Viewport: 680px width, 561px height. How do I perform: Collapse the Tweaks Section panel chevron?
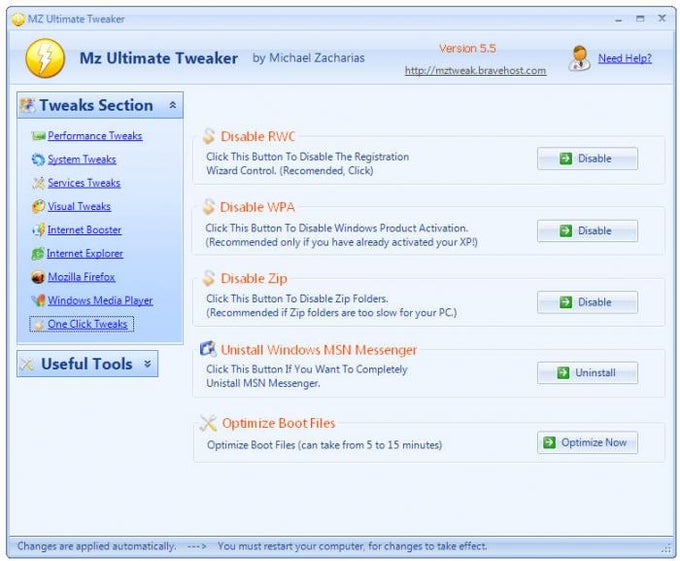(x=173, y=105)
